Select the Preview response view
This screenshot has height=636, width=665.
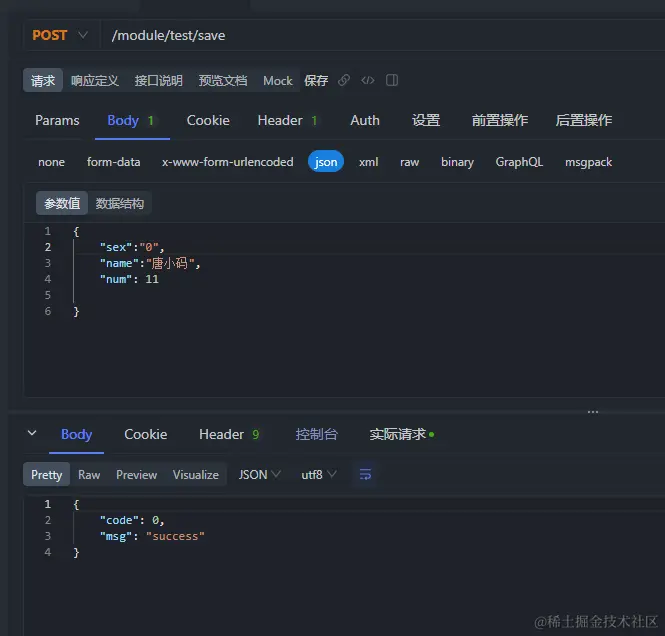coord(137,474)
